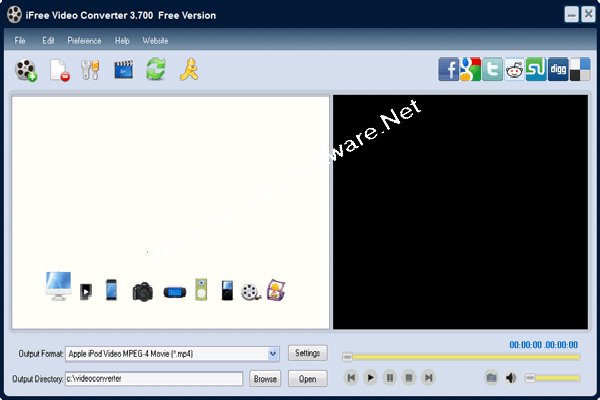Image resolution: width=600 pixels, height=400 pixels.
Task: Jump to previous track button
Action: click(x=351, y=378)
